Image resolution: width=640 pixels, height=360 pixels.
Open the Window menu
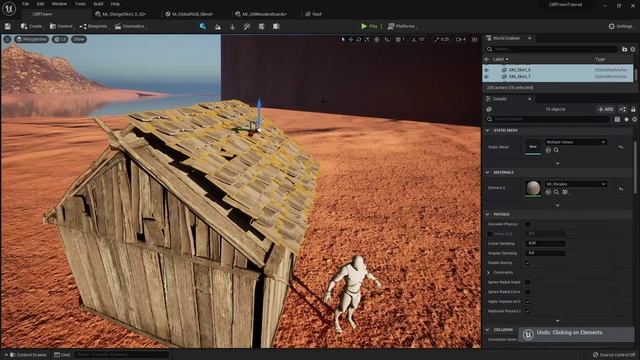click(x=59, y=4)
